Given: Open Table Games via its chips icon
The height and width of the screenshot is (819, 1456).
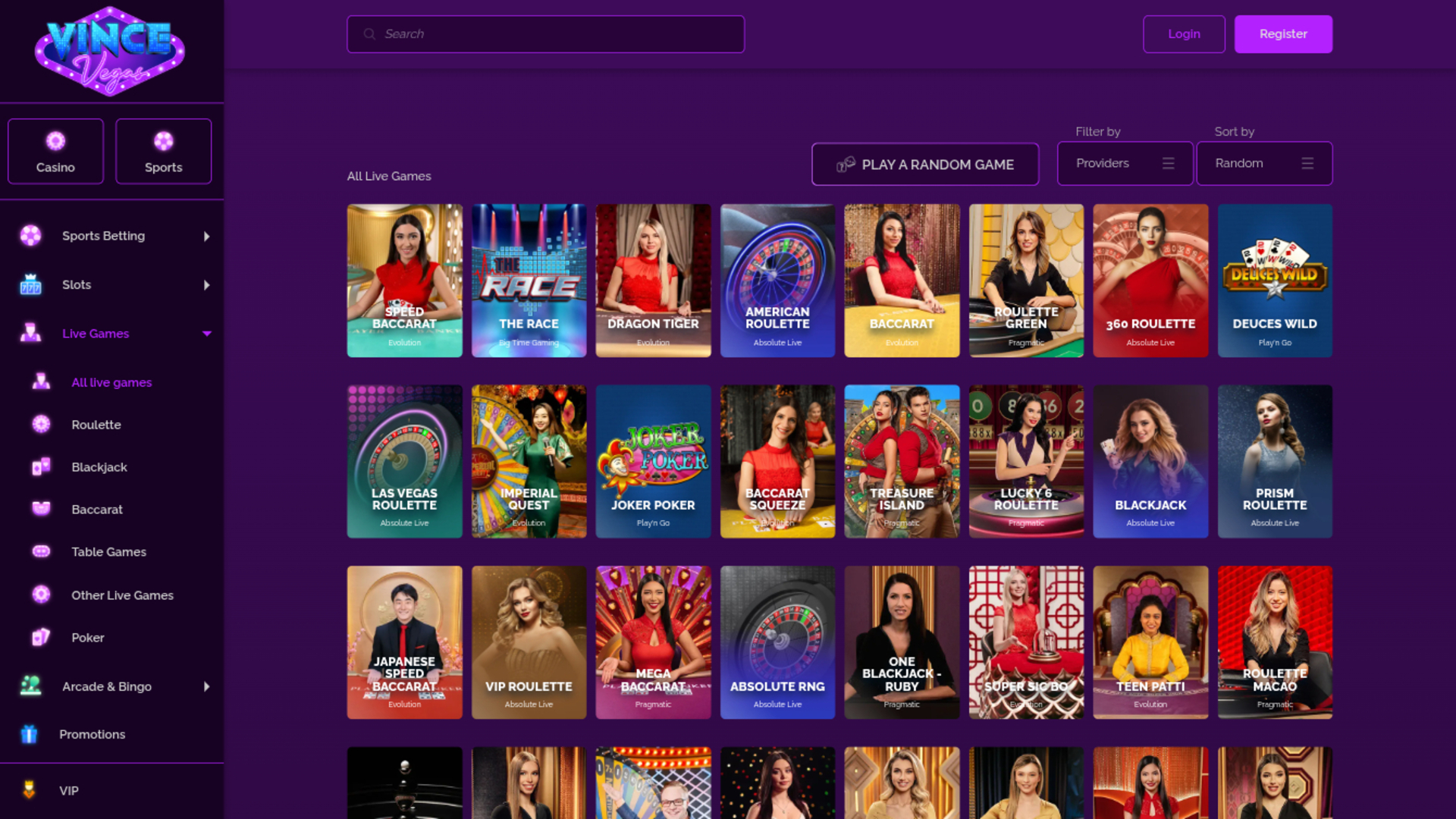Looking at the screenshot, I should [x=39, y=551].
